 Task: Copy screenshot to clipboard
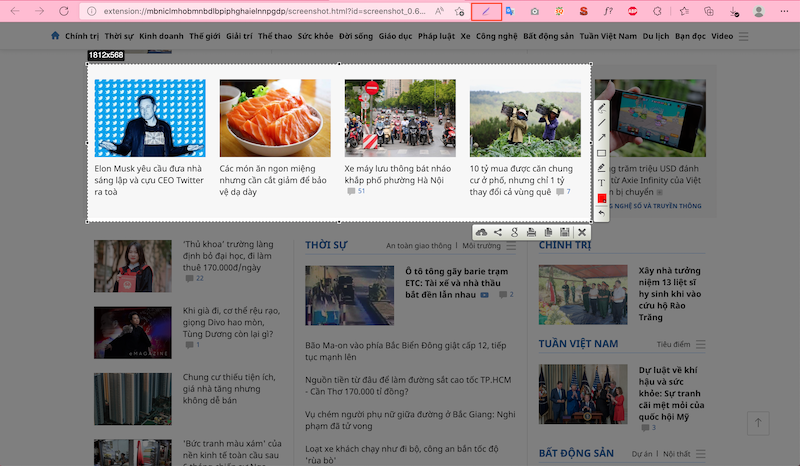(547, 232)
